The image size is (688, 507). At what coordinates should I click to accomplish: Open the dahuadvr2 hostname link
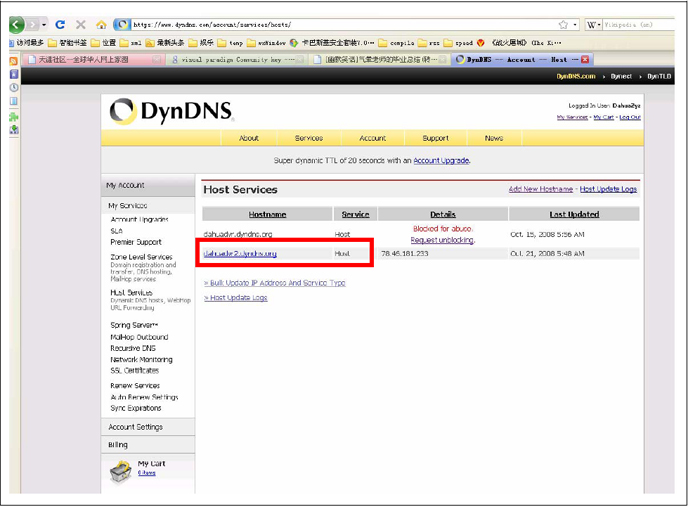pos(240,254)
